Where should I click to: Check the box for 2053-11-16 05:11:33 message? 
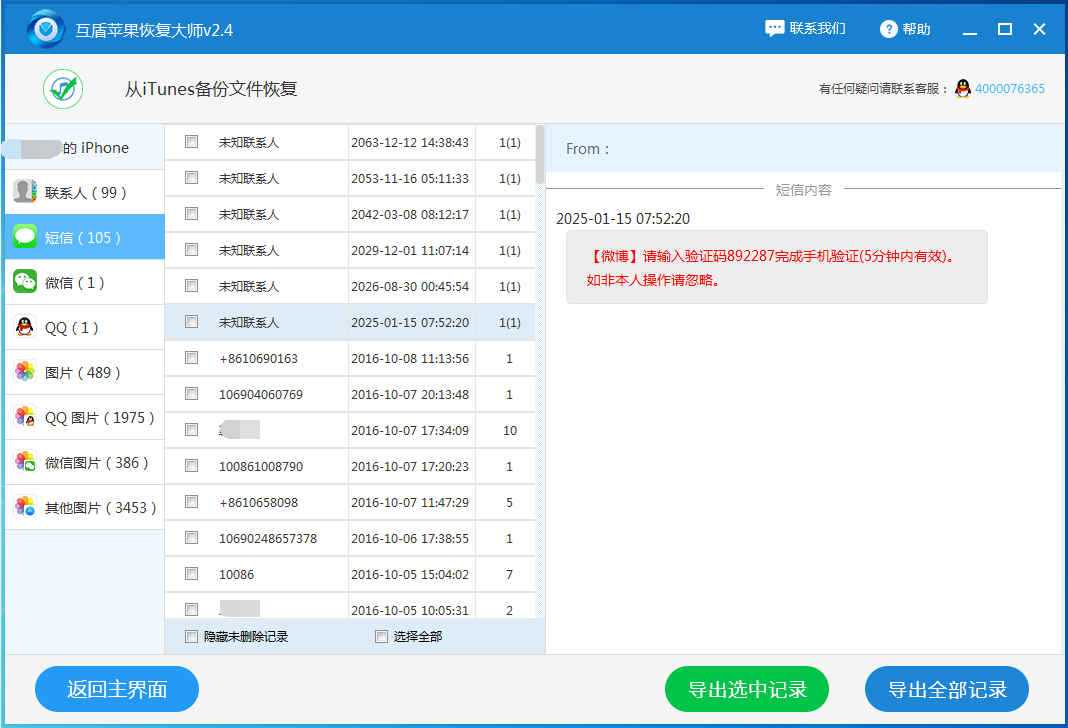191,178
